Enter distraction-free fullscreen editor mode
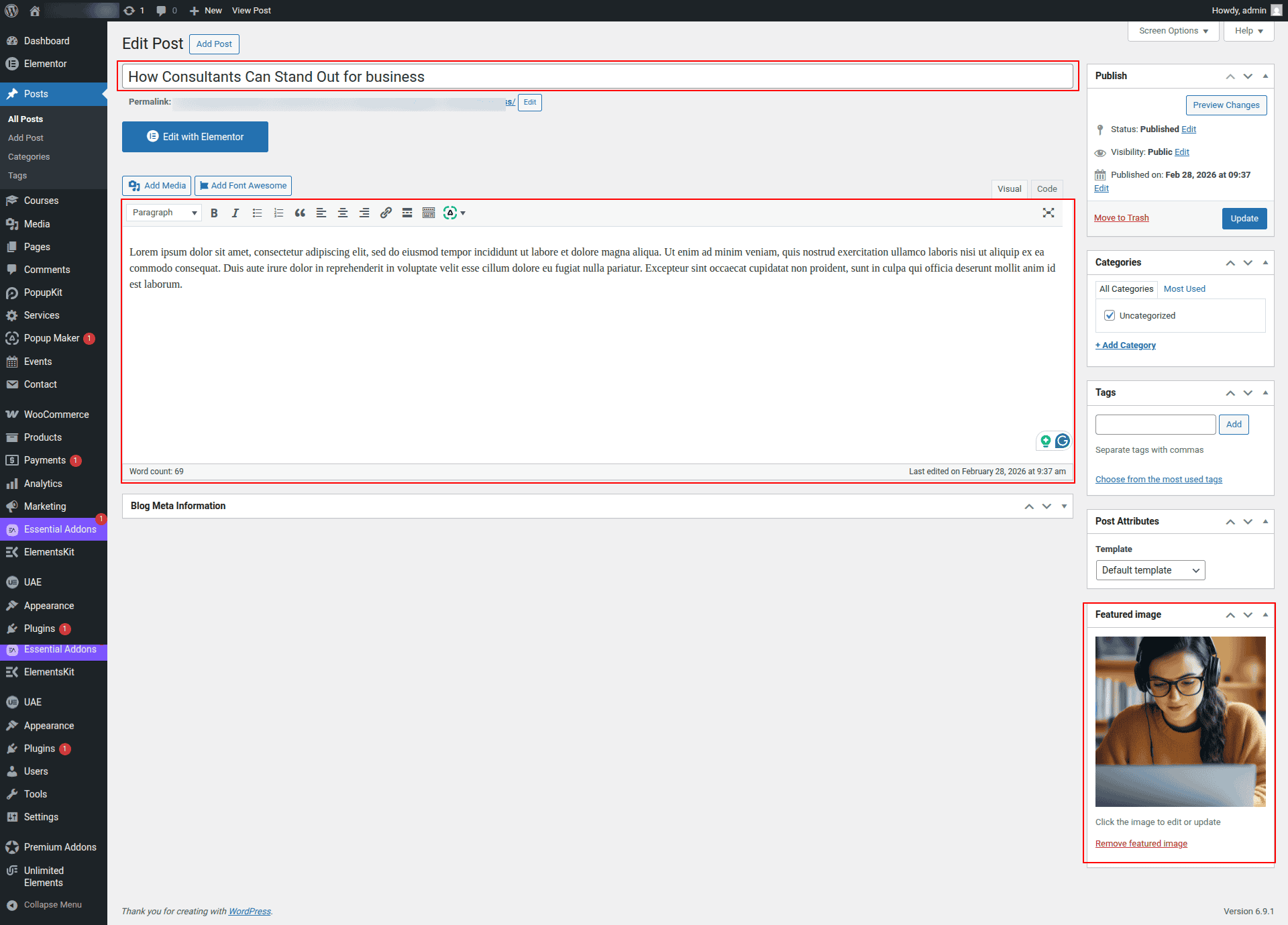 [x=1049, y=213]
